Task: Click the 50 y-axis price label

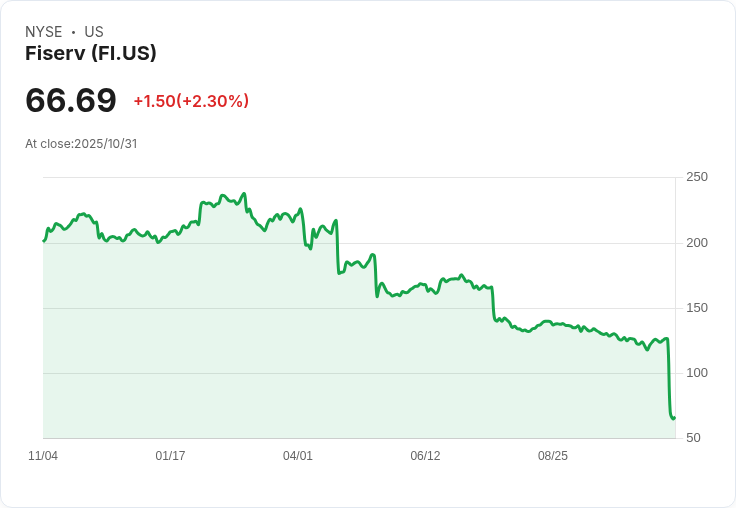Action: [x=693, y=438]
